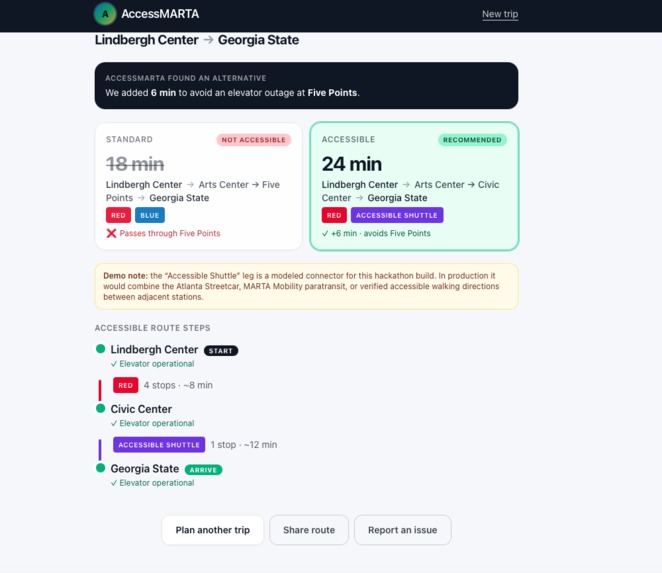The width and height of the screenshot is (662, 573).
Task: Click the 24 min time
Action: [x=352, y=164]
